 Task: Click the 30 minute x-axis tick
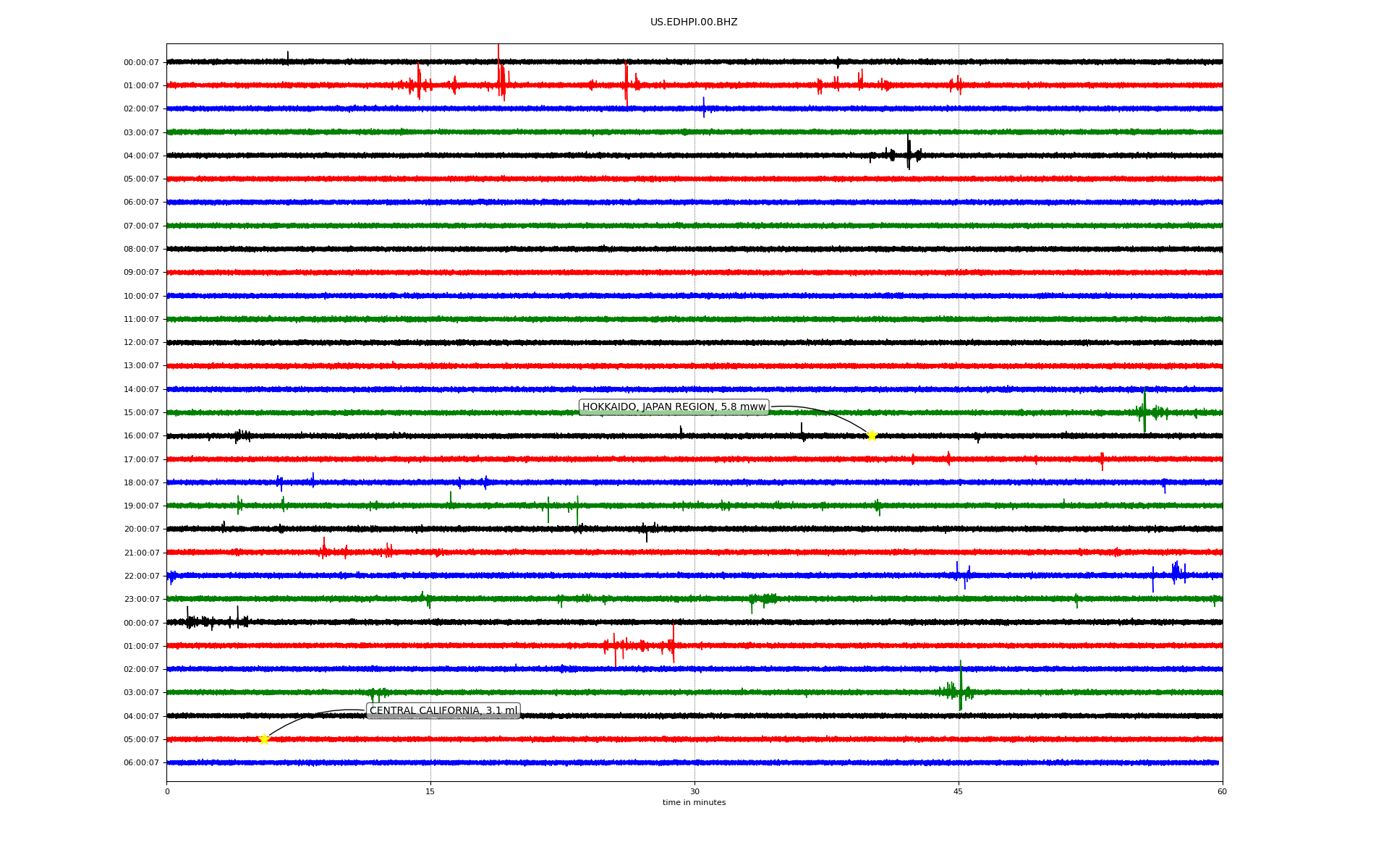click(x=694, y=791)
